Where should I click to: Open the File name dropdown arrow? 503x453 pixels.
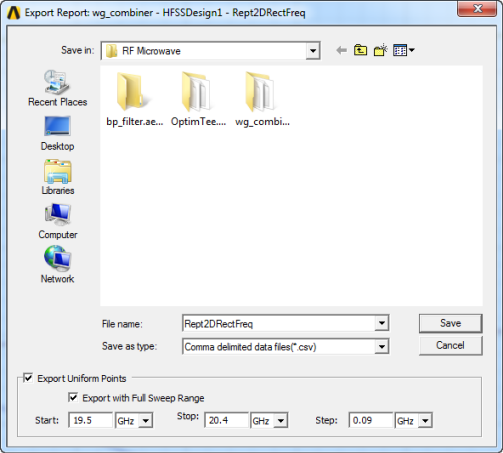(382, 323)
